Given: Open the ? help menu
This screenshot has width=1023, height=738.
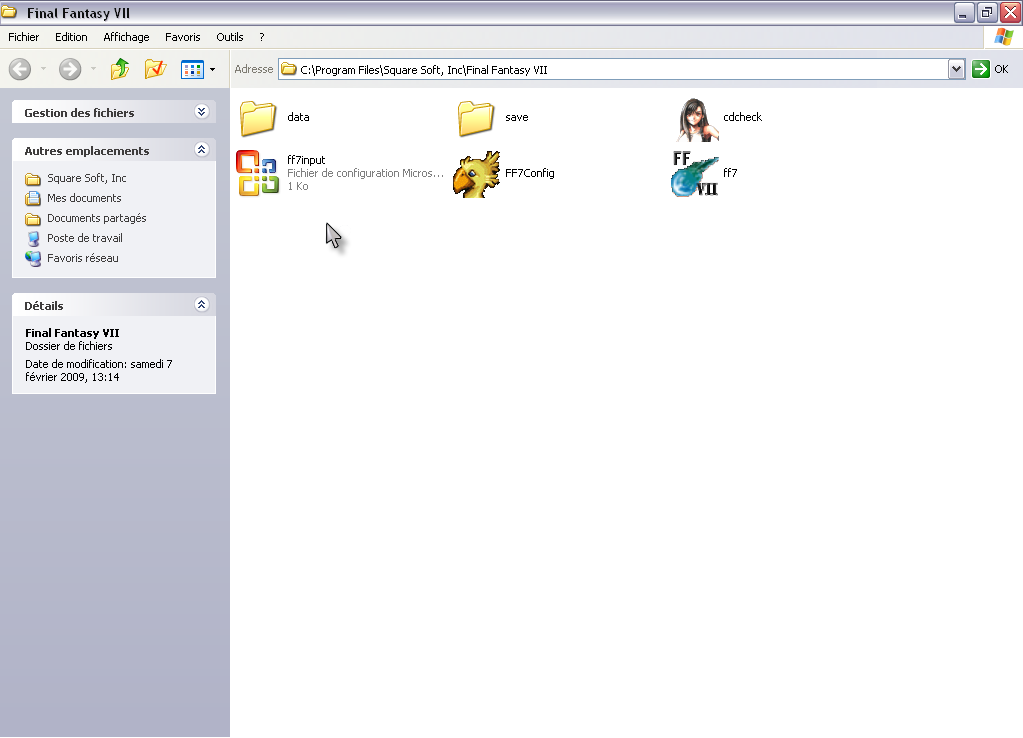Looking at the screenshot, I should pyautogui.click(x=262, y=37).
